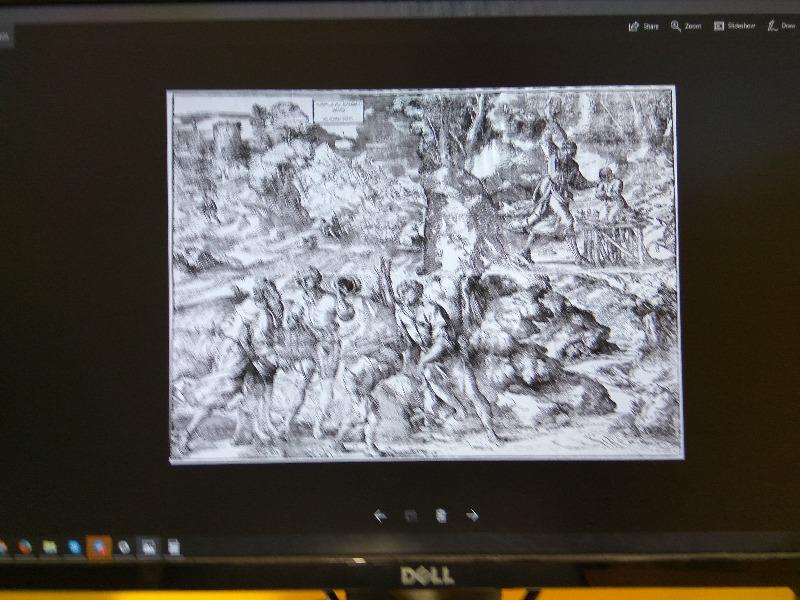Viewport: 800px width, 600px height.
Task: Click the Share button in top toolbar
Action: click(x=643, y=26)
